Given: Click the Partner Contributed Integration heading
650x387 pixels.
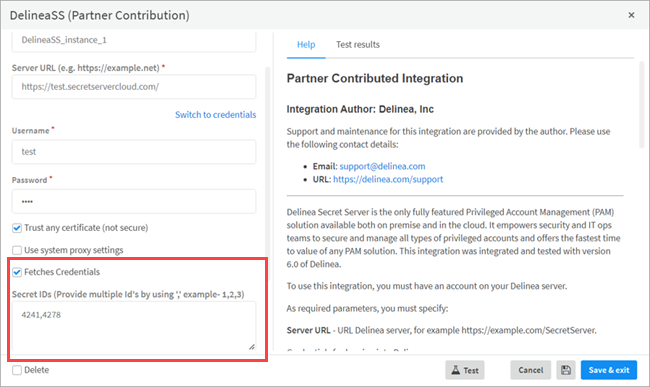Looking at the screenshot, I should tap(375, 78).
